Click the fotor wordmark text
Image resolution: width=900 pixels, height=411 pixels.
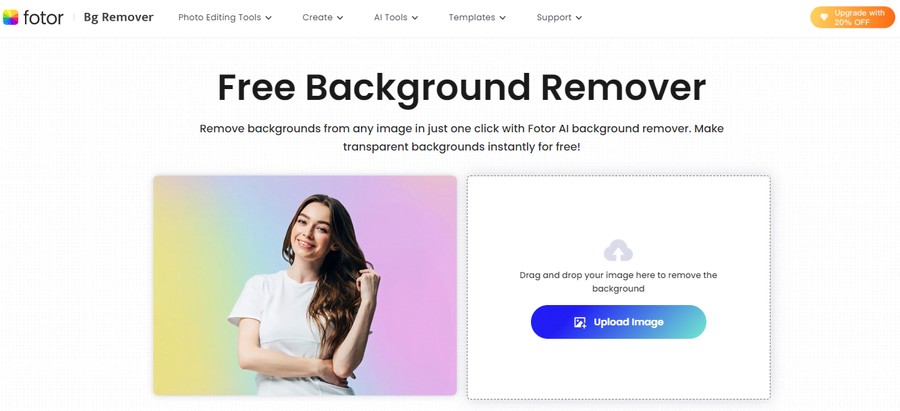(x=43, y=17)
